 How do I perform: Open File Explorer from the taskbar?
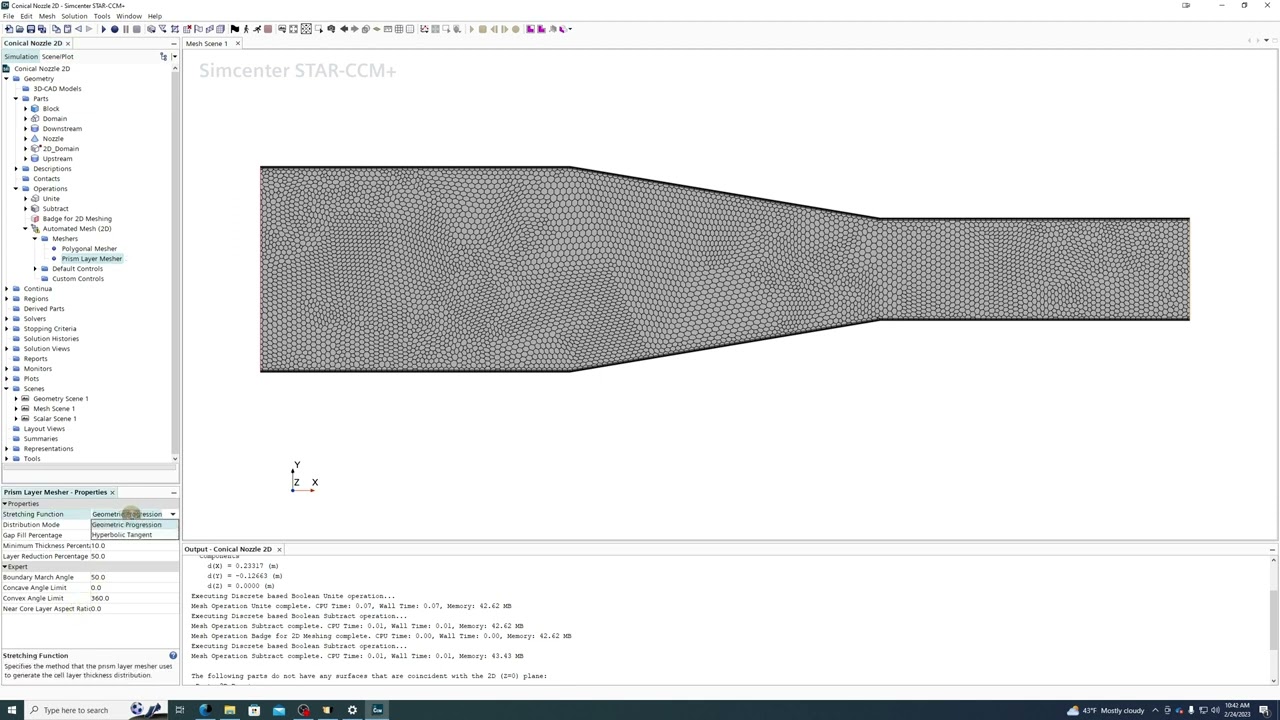click(229, 710)
